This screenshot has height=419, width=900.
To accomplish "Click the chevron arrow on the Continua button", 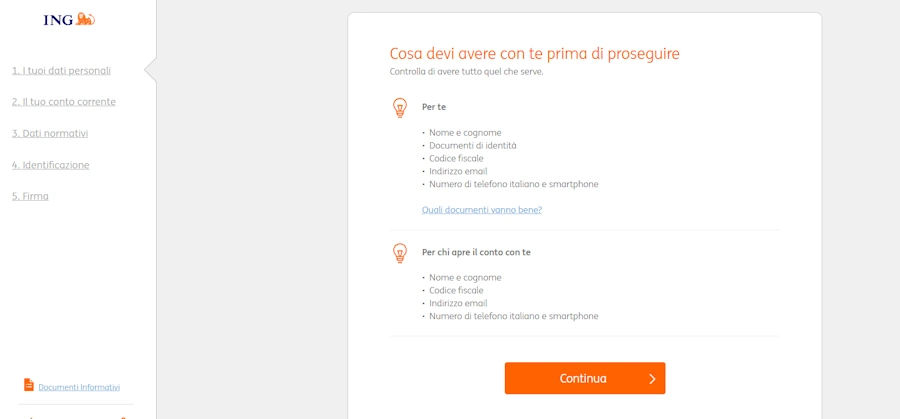I will coord(652,379).
